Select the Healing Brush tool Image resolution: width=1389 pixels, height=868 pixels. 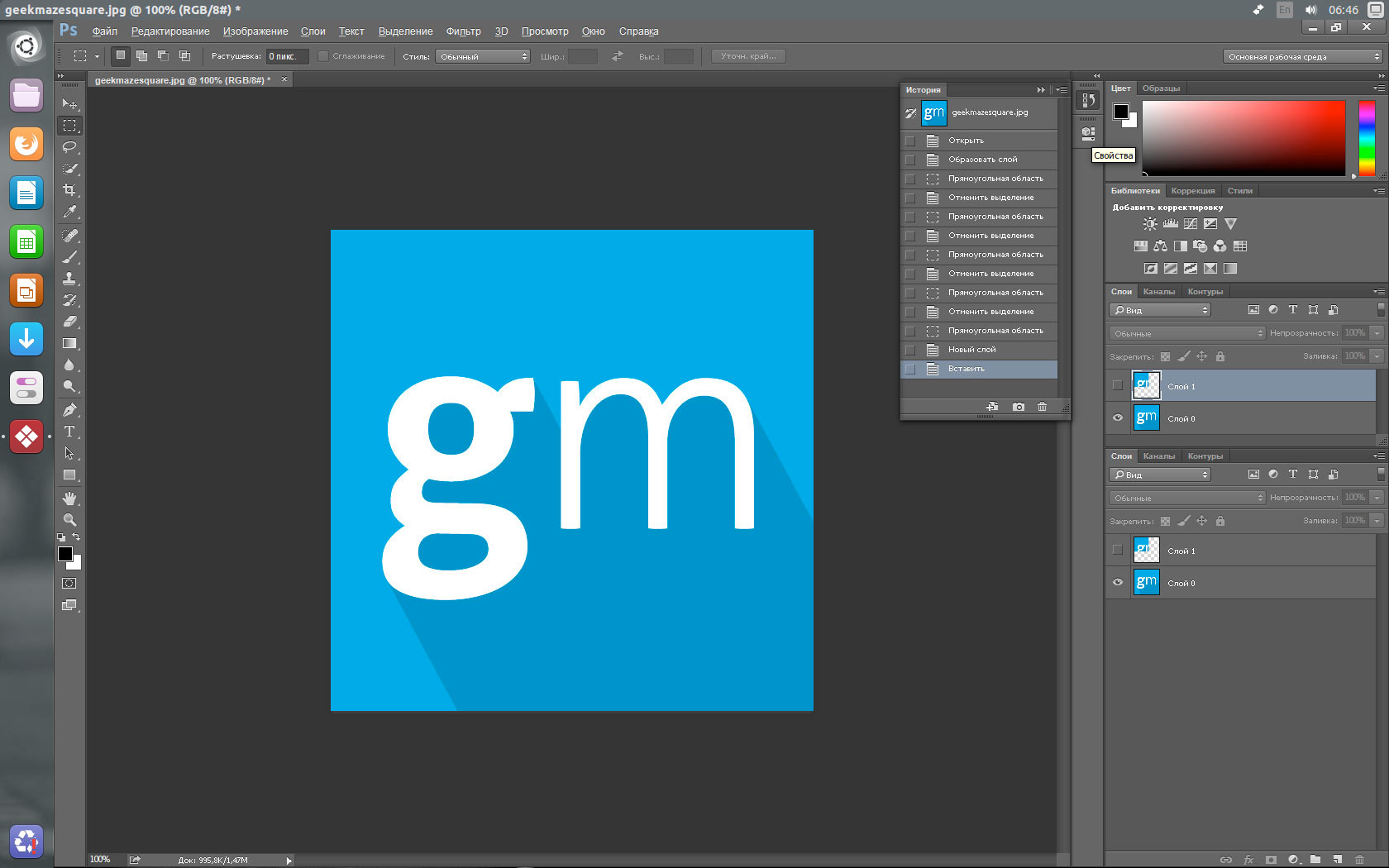pos(69,236)
